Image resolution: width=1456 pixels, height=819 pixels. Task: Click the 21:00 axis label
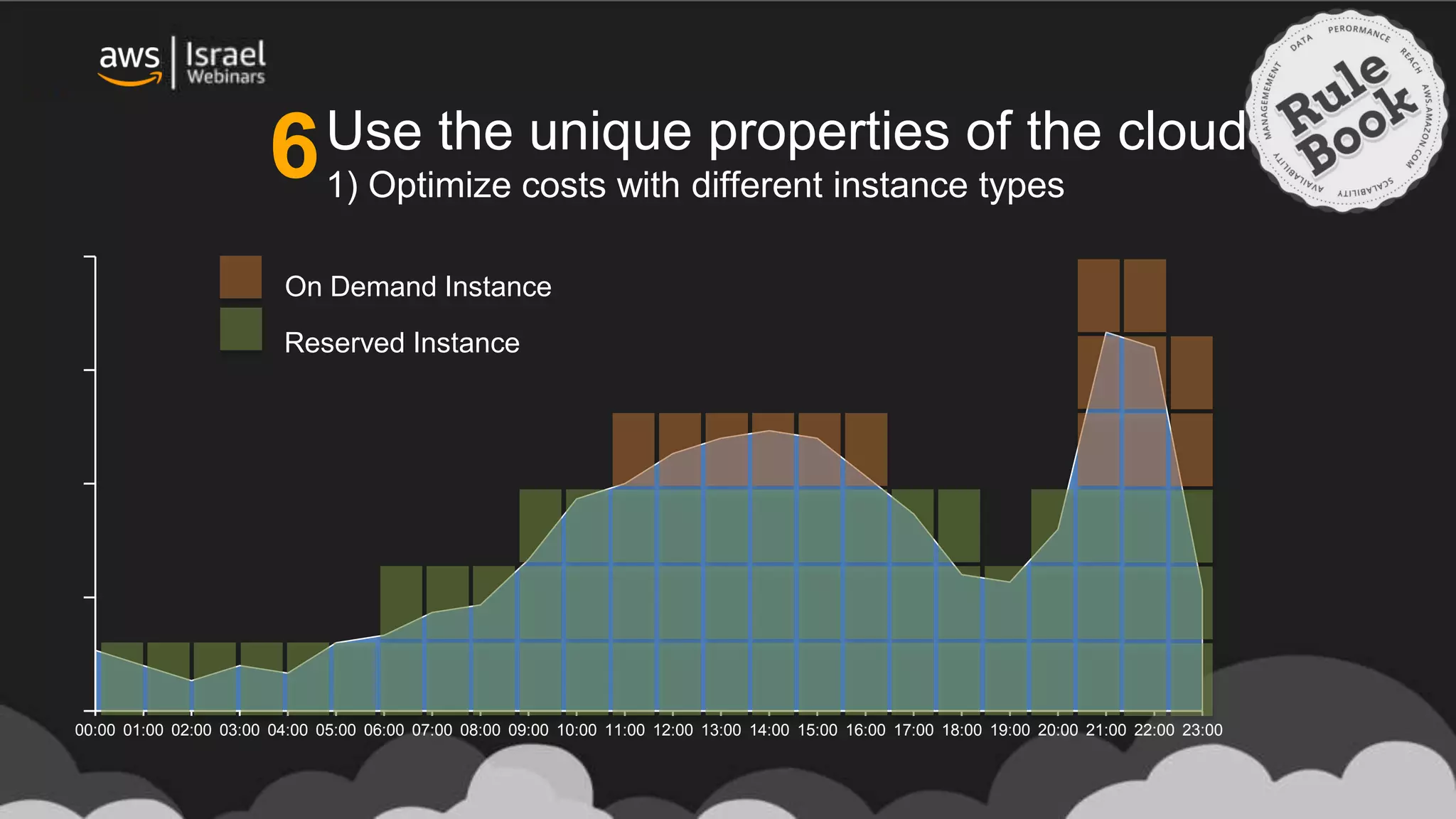click(1106, 730)
